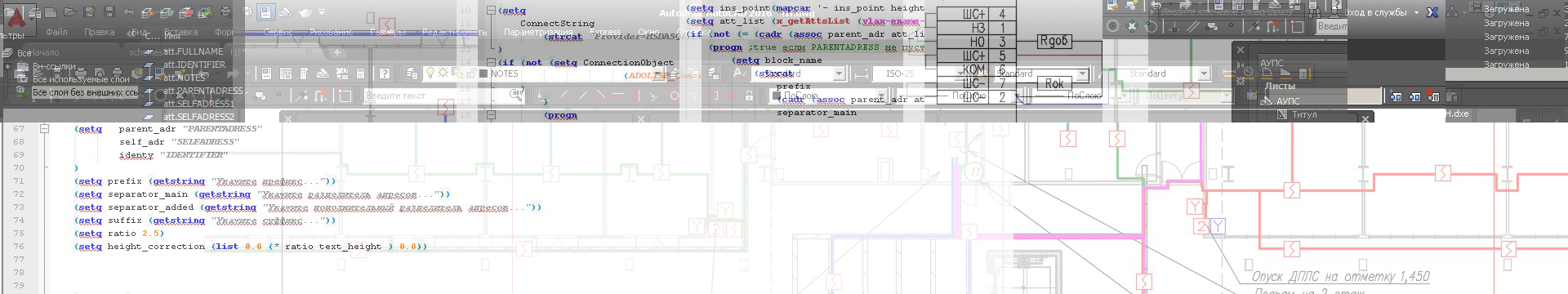Click the Введите текст search field
The image size is (1568, 294).
click(x=444, y=96)
